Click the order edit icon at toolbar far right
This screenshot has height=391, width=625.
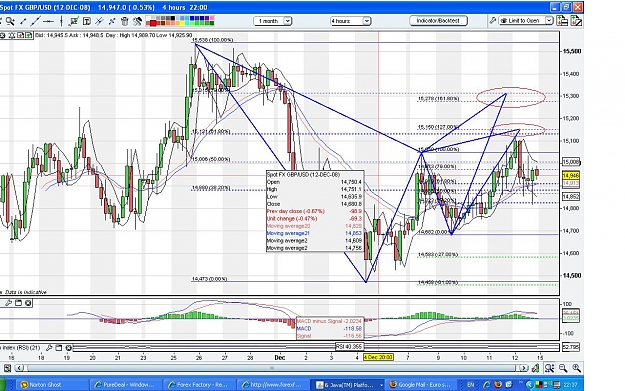pos(576,20)
